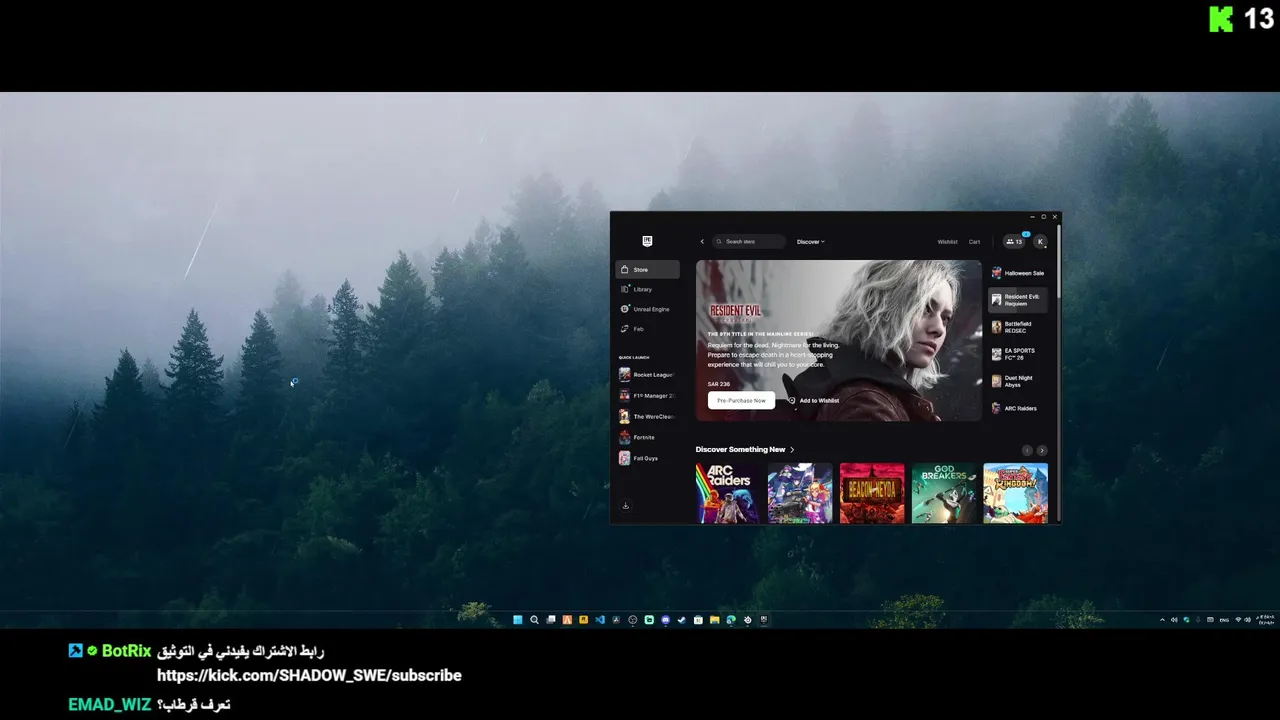Open the Store section in the sidebar

647,269
